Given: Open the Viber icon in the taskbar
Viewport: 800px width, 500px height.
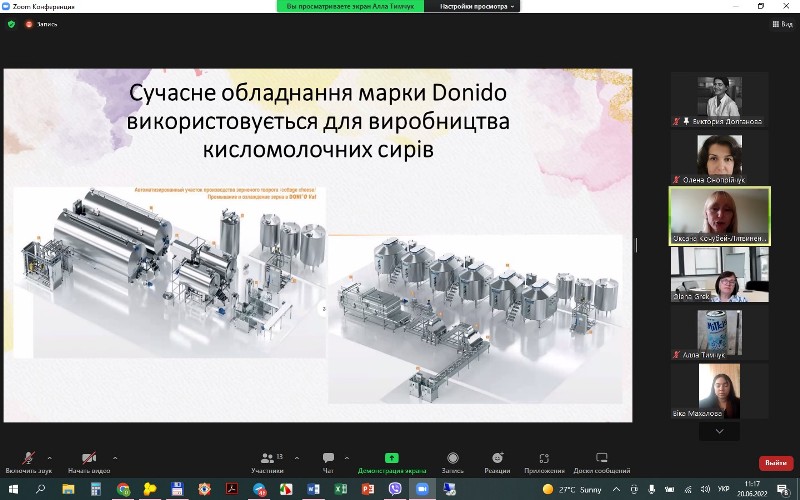Looking at the screenshot, I should [x=394, y=489].
